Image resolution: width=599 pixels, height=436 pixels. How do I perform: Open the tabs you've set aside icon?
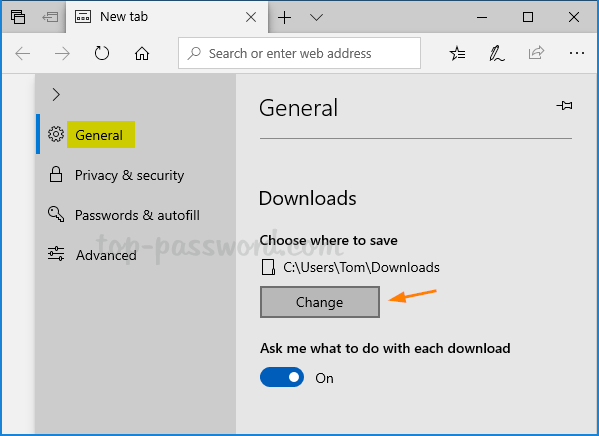[x=18, y=17]
